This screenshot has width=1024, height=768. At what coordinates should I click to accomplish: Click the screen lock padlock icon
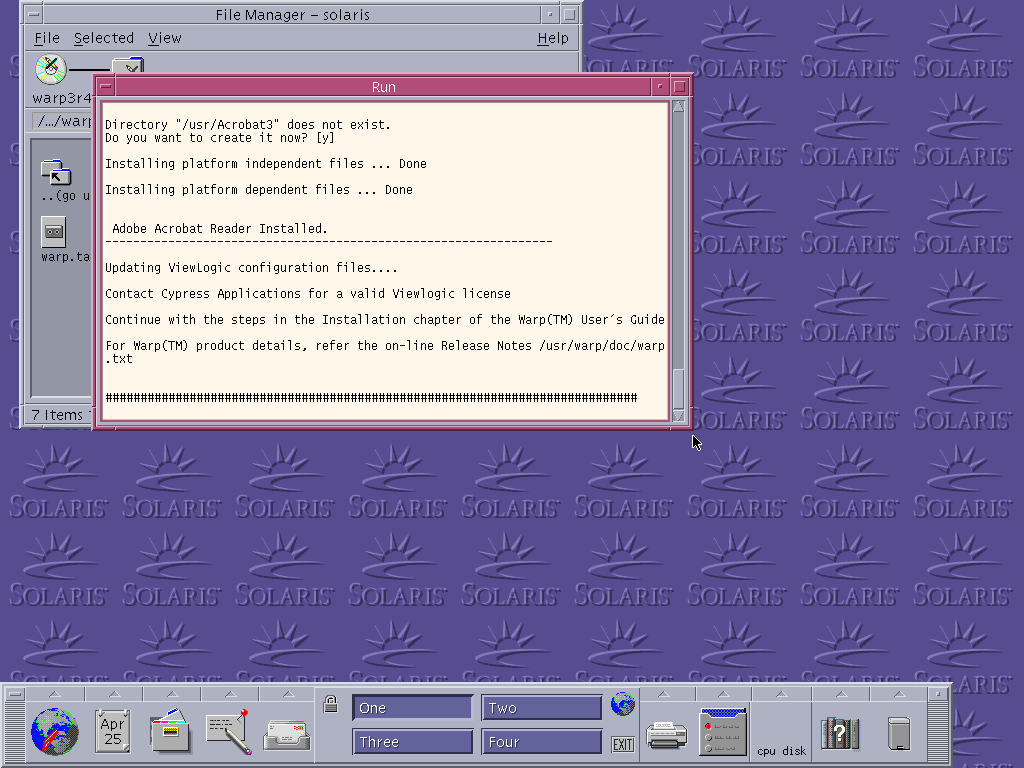(331, 704)
